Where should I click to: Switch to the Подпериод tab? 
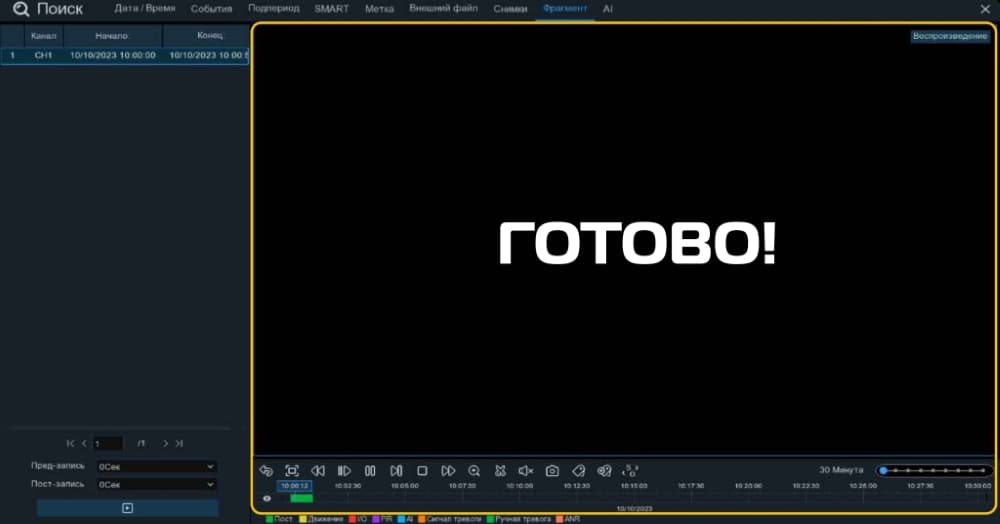274,9
